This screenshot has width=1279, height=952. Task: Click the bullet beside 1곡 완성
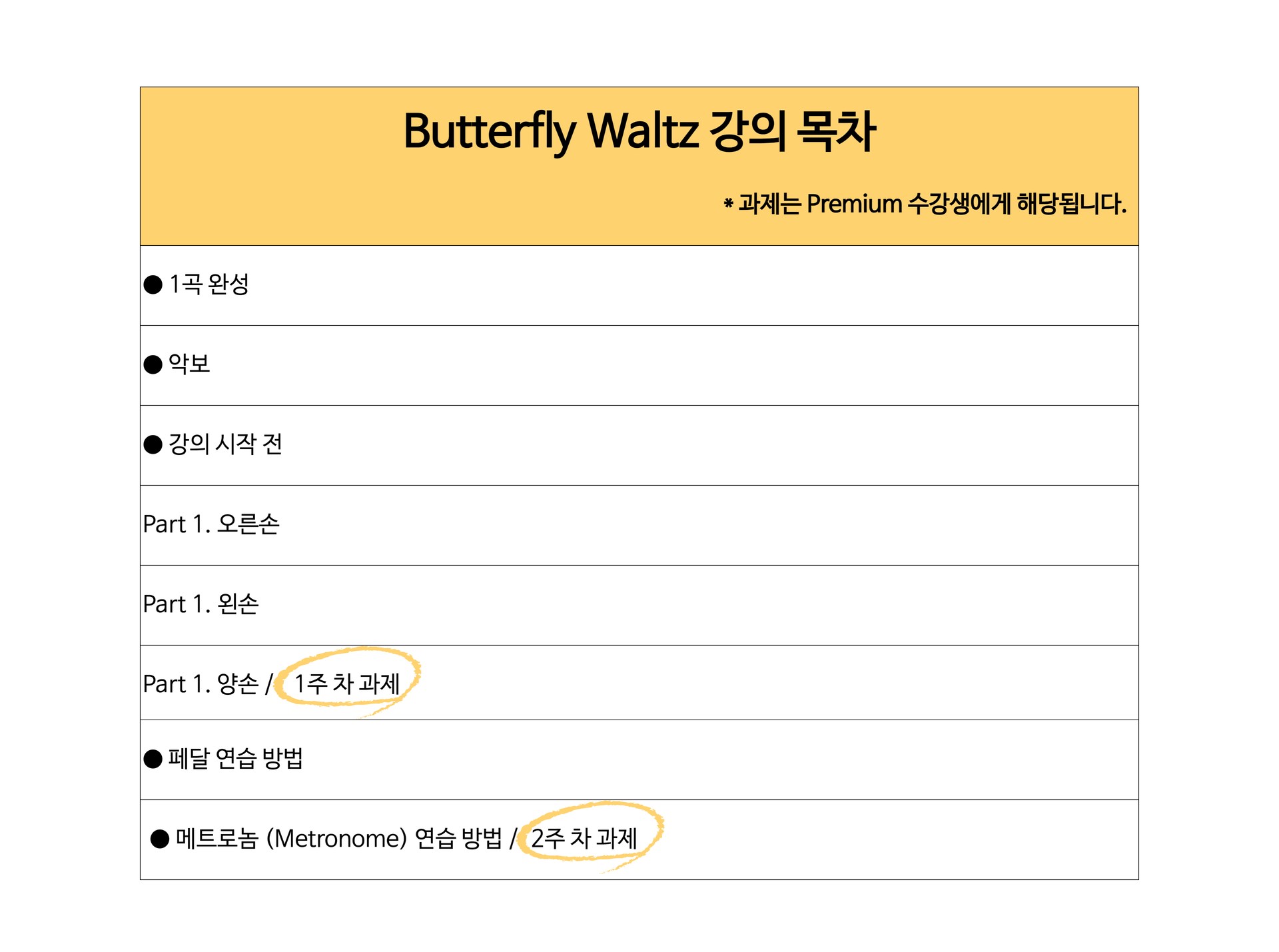coord(153,285)
